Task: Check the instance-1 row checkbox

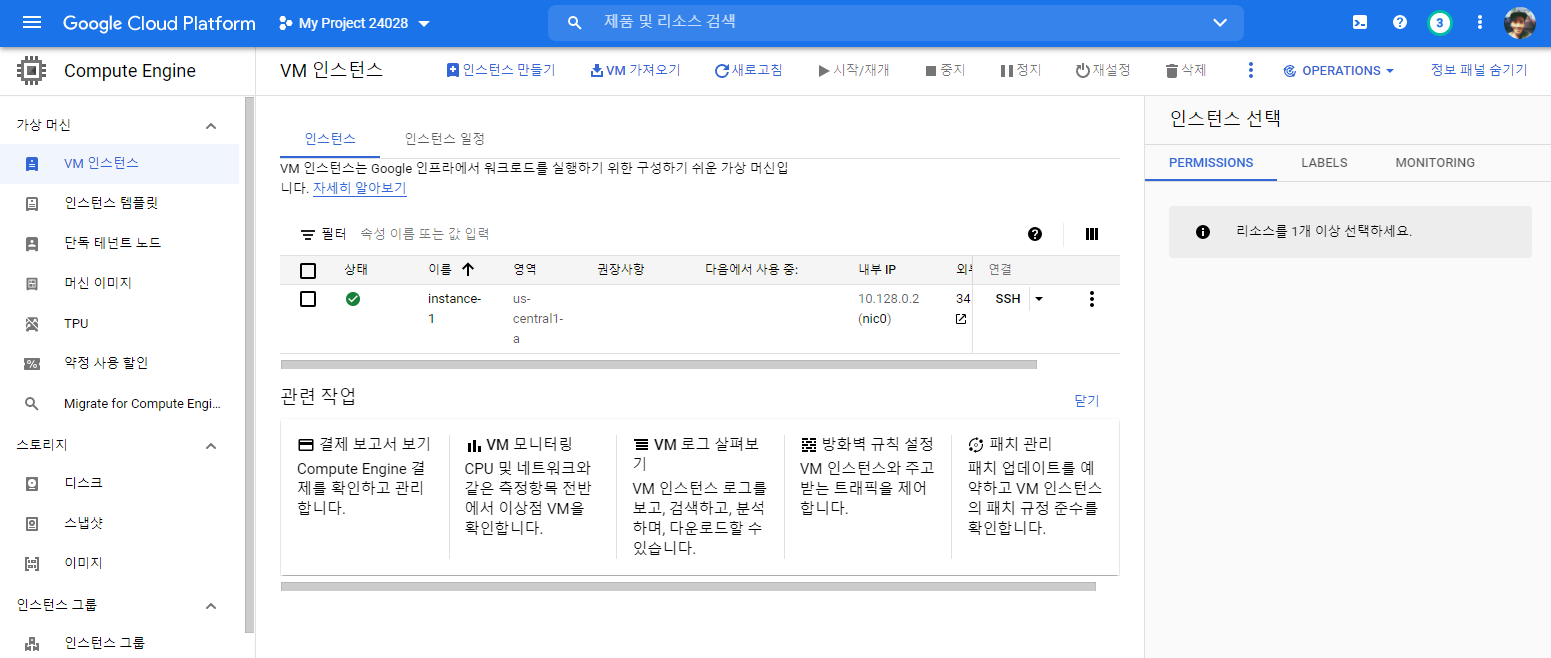Action: click(x=308, y=299)
